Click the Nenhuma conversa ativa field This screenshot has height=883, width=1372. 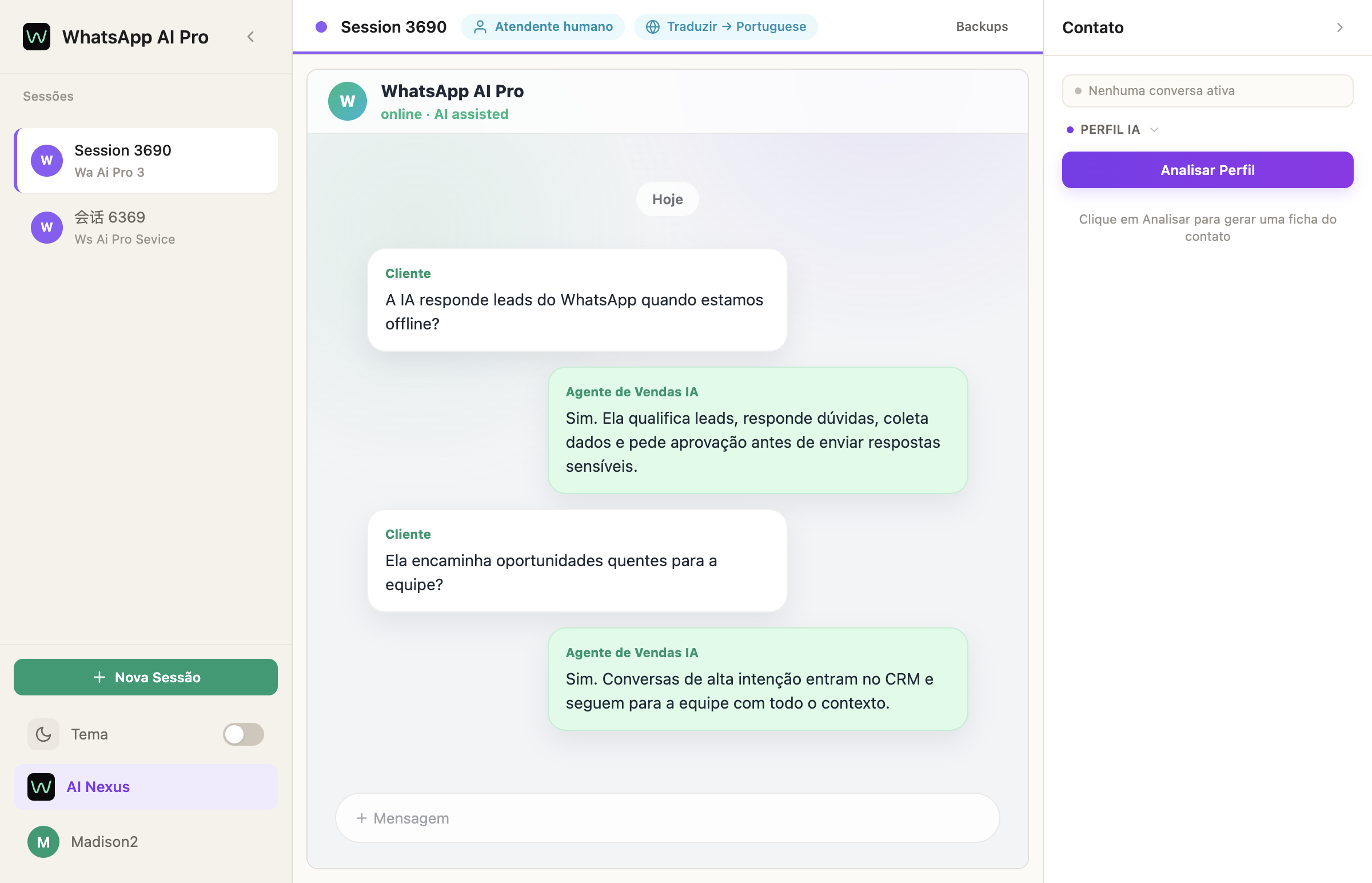coord(1208,90)
